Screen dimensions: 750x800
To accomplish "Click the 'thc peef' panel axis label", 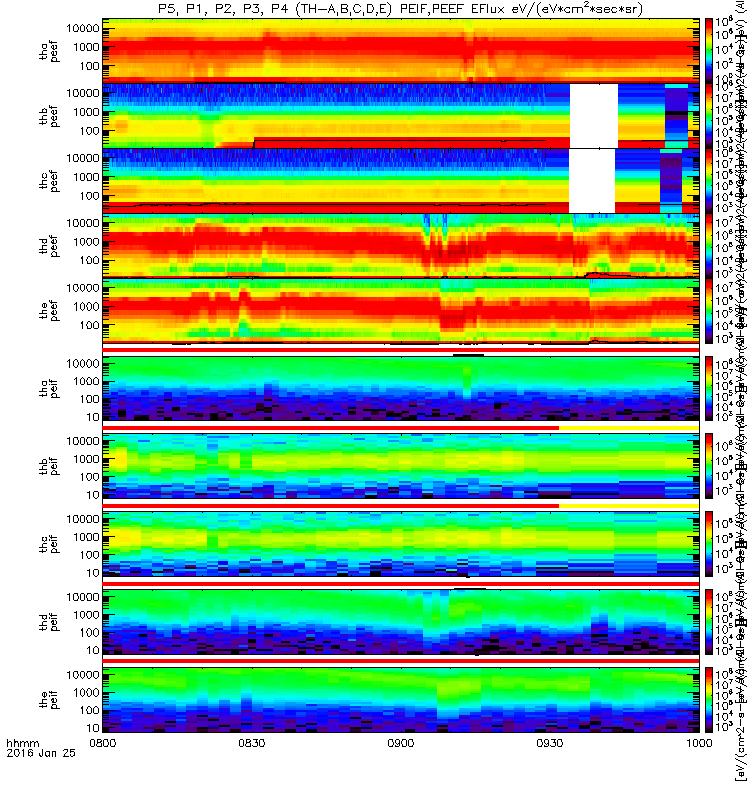I will tap(49, 181).
